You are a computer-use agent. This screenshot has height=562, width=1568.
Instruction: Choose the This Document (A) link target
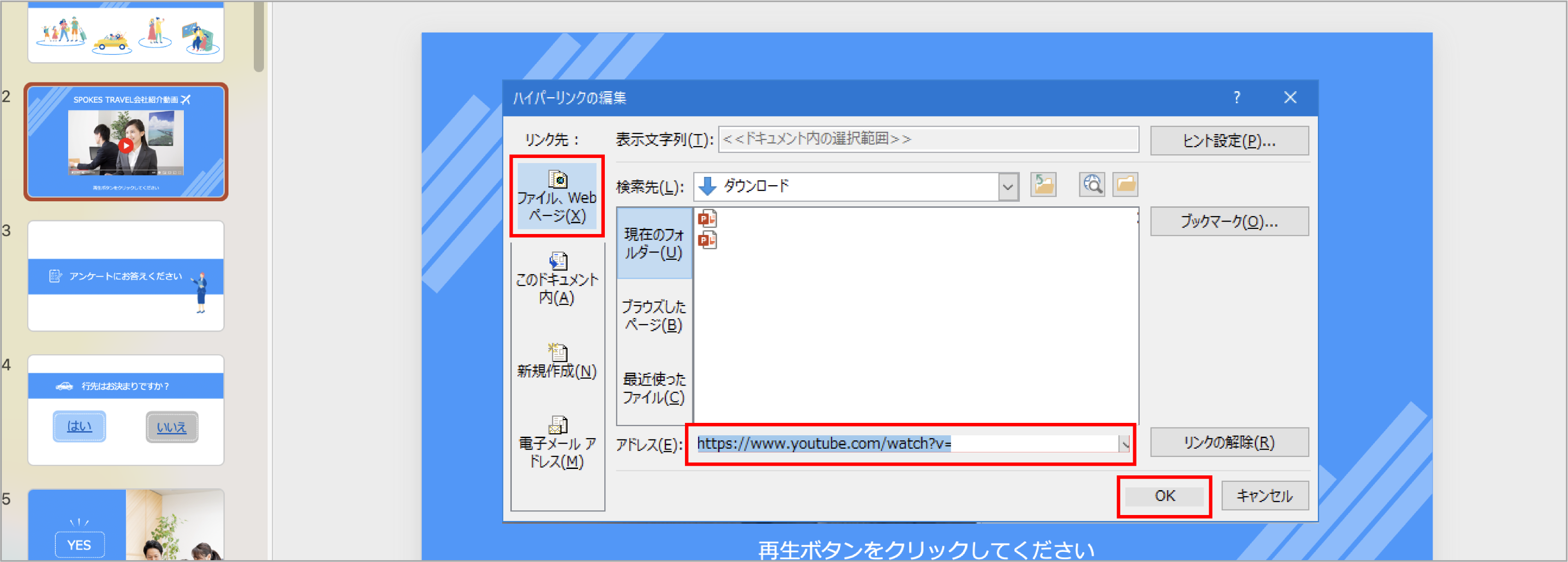pyautogui.click(x=557, y=278)
